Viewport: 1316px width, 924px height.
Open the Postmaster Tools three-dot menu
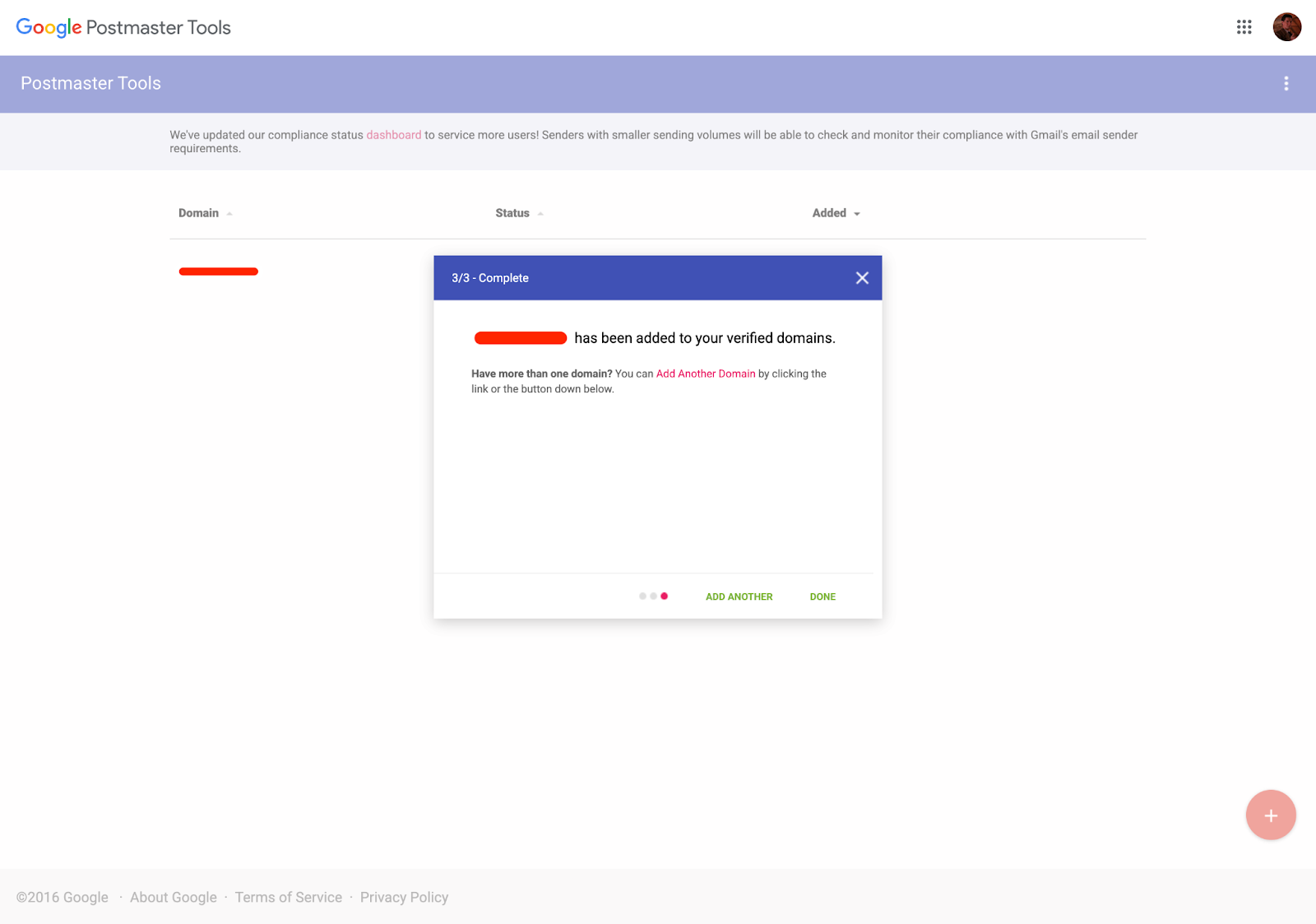pos(1286,83)
